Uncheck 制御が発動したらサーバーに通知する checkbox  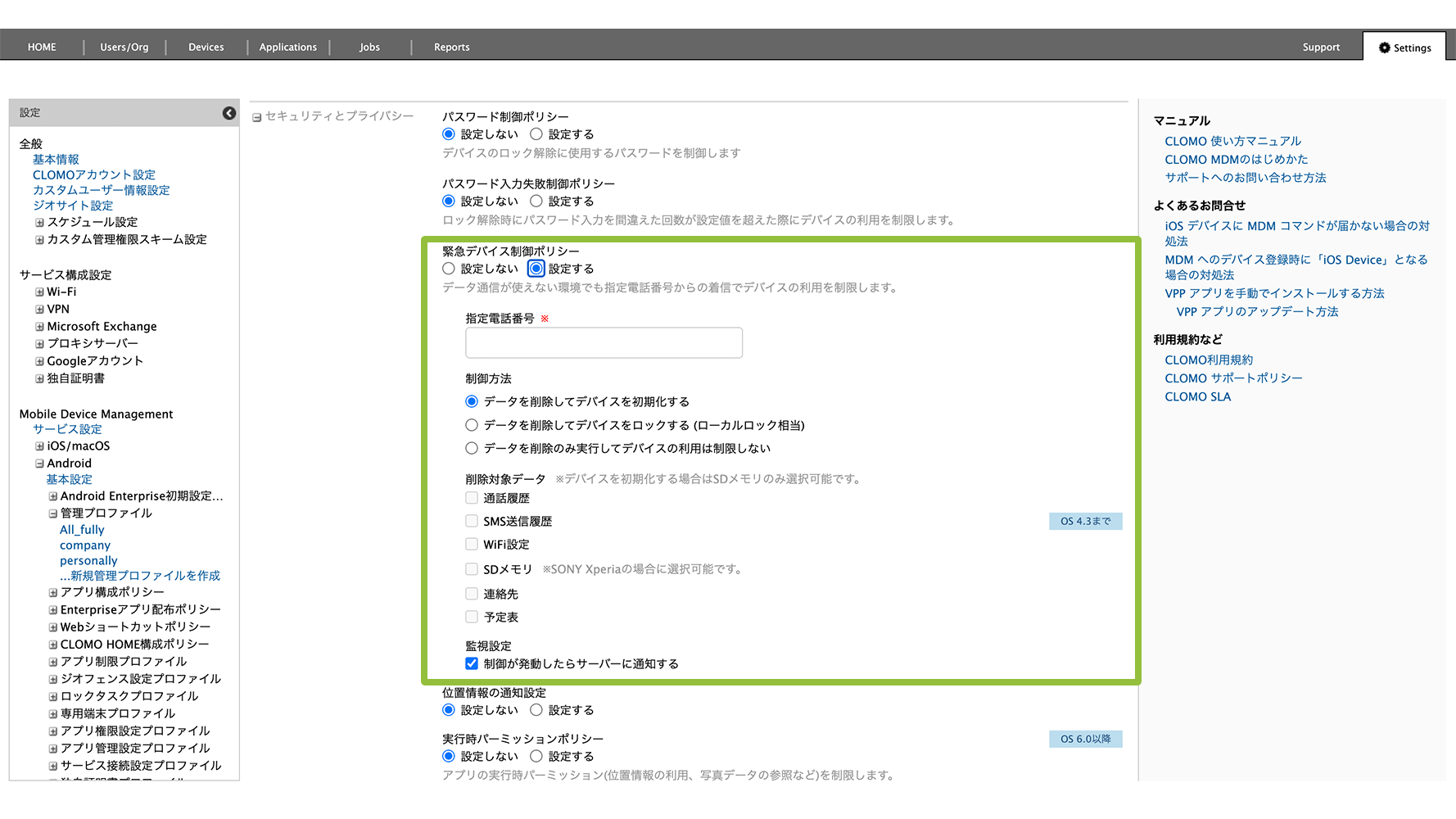pyautogui.click(x=472, y=664)
